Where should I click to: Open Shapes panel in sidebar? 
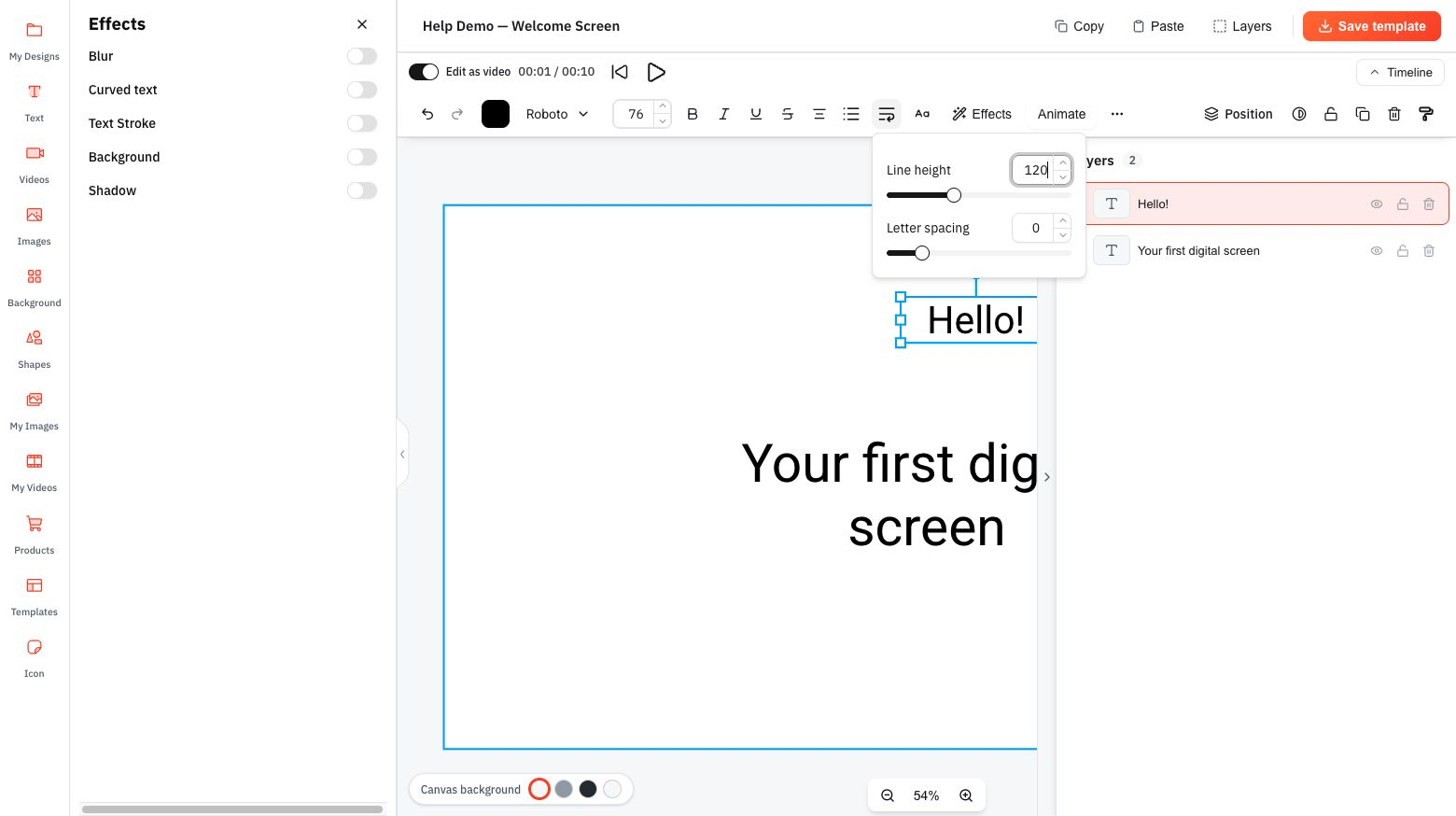[x=35, y=350]
